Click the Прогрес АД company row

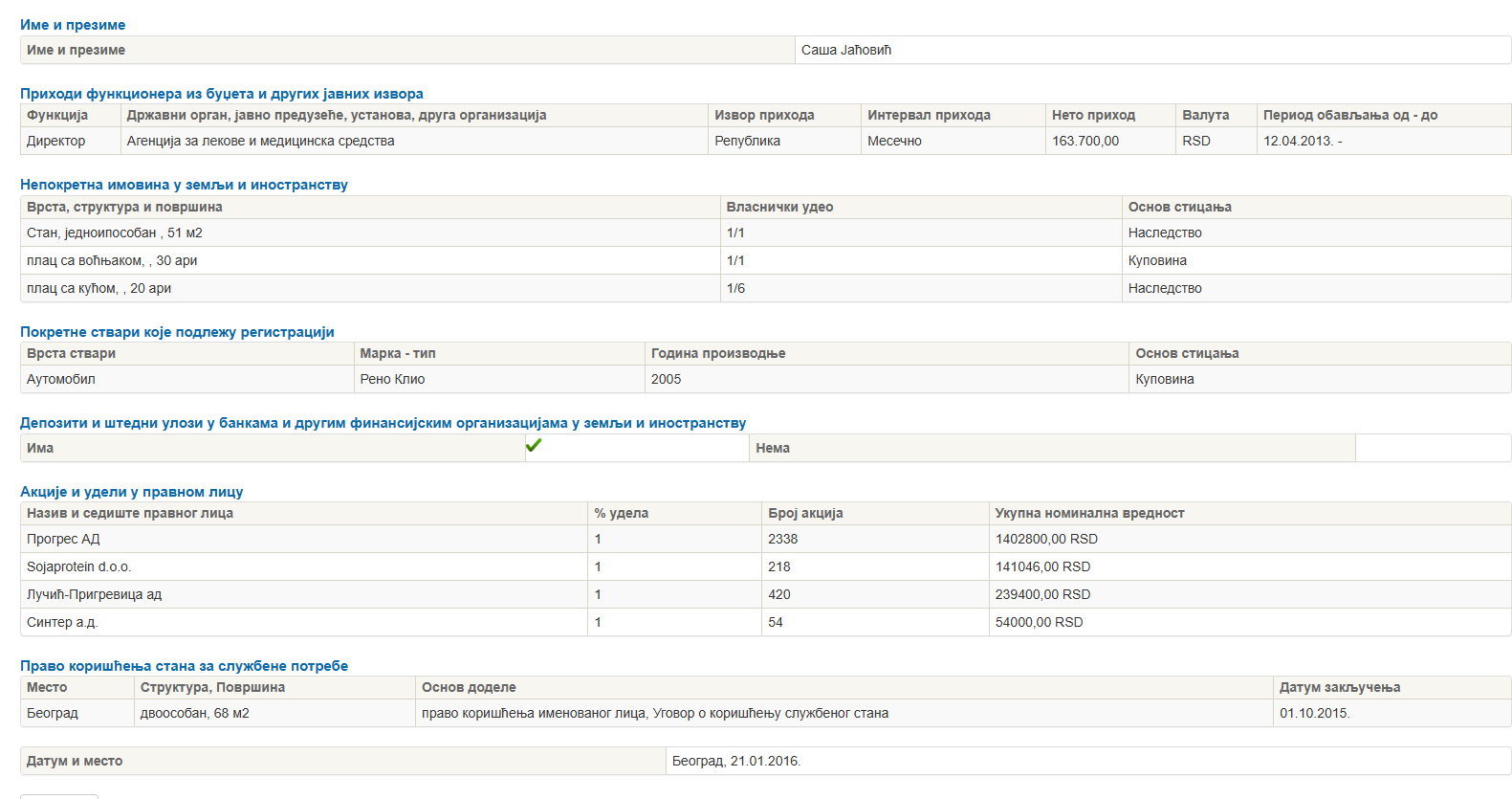point(63,539)
